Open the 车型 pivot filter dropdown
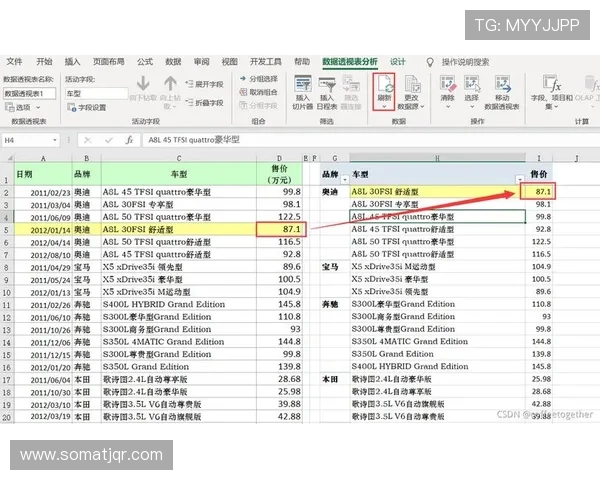The height and width of the screenshot is (480, 600). click(520, 179)
